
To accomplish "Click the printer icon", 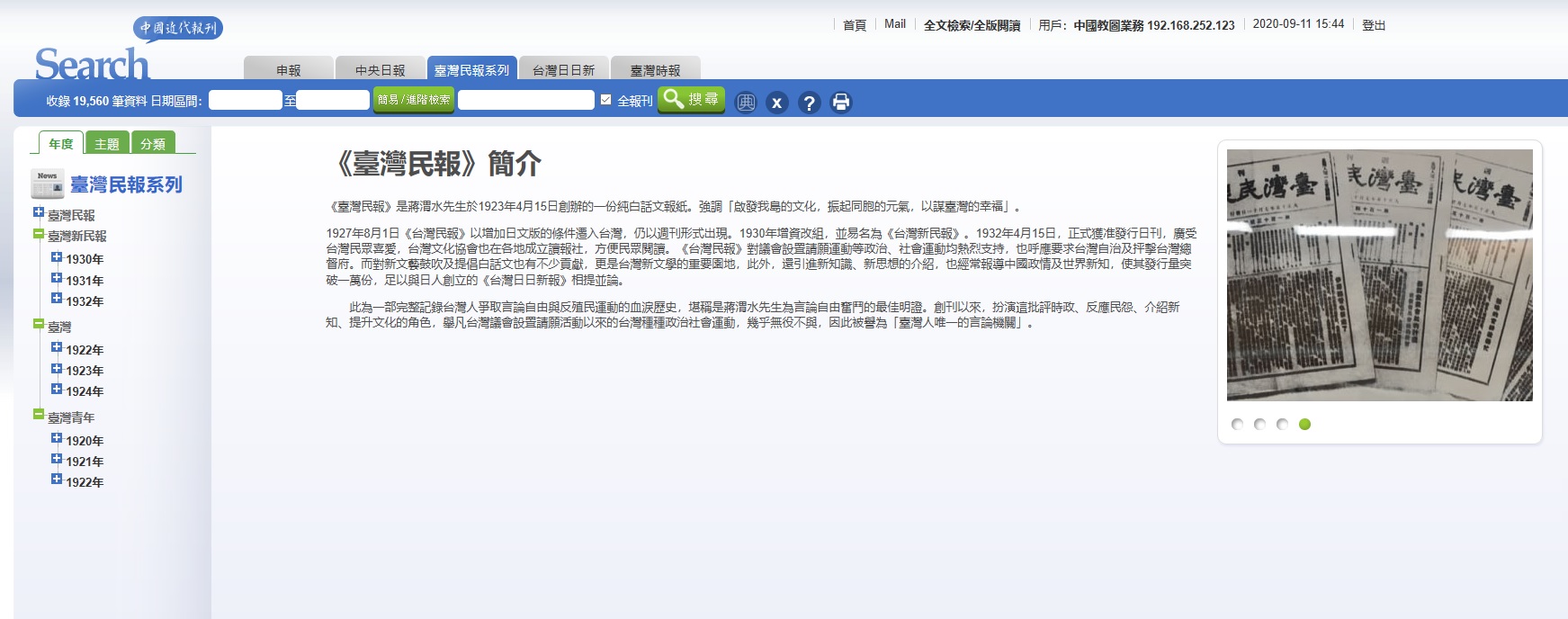I will [x=841, y=103].
